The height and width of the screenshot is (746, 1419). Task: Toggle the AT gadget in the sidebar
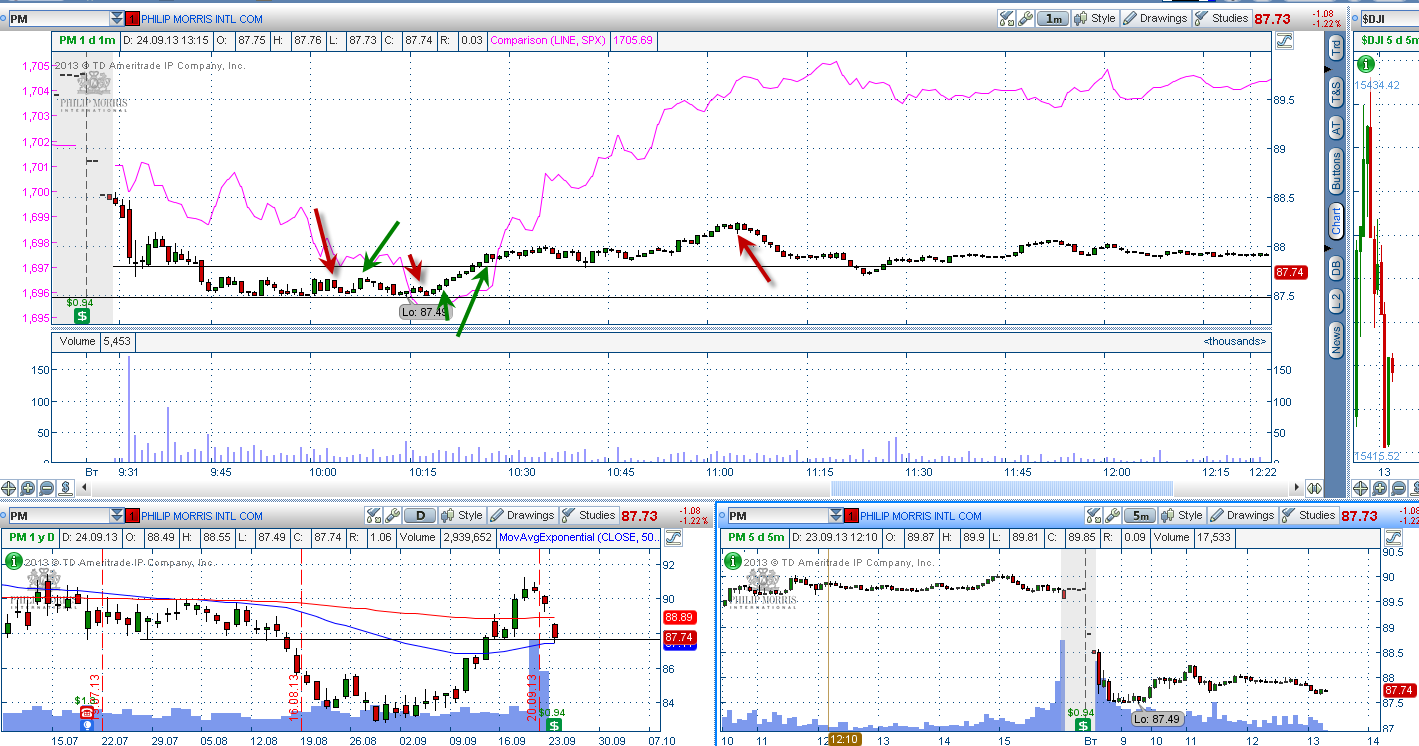(1335, 128)
